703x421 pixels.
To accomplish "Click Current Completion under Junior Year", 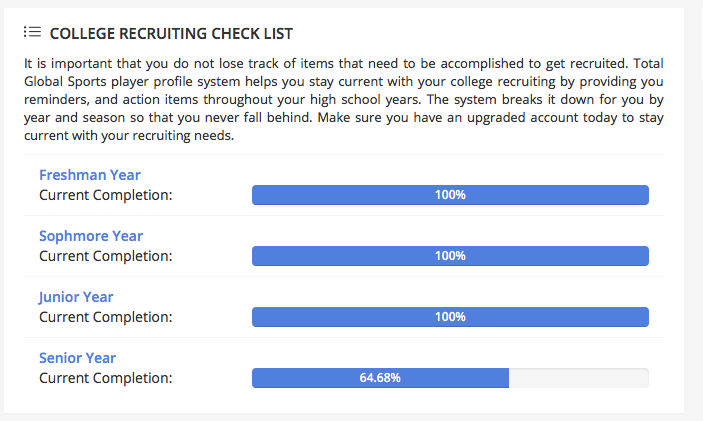I will pyautogui.click(x=106, y=317).
